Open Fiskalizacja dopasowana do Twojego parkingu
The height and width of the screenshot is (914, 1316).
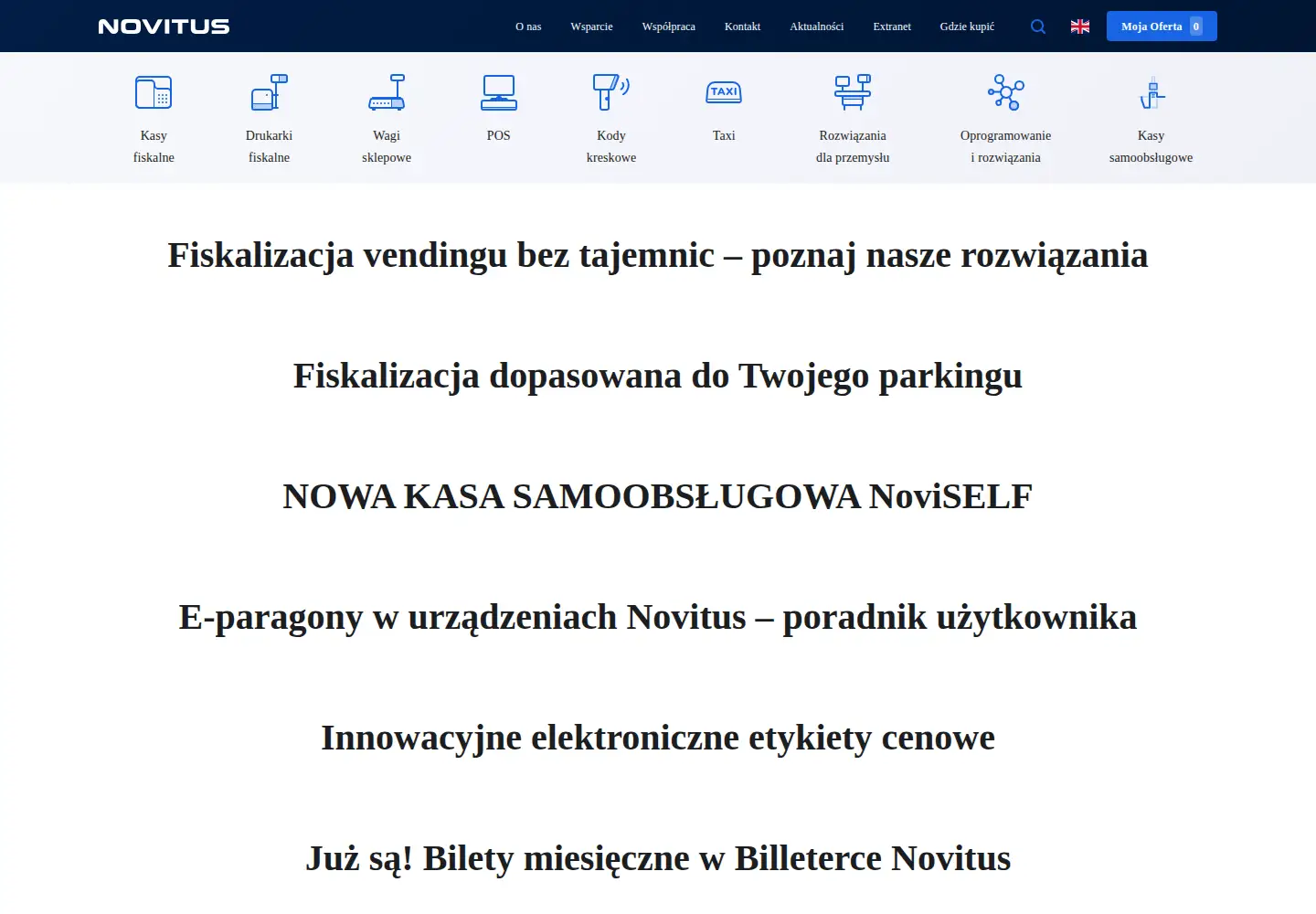(658, 377)
